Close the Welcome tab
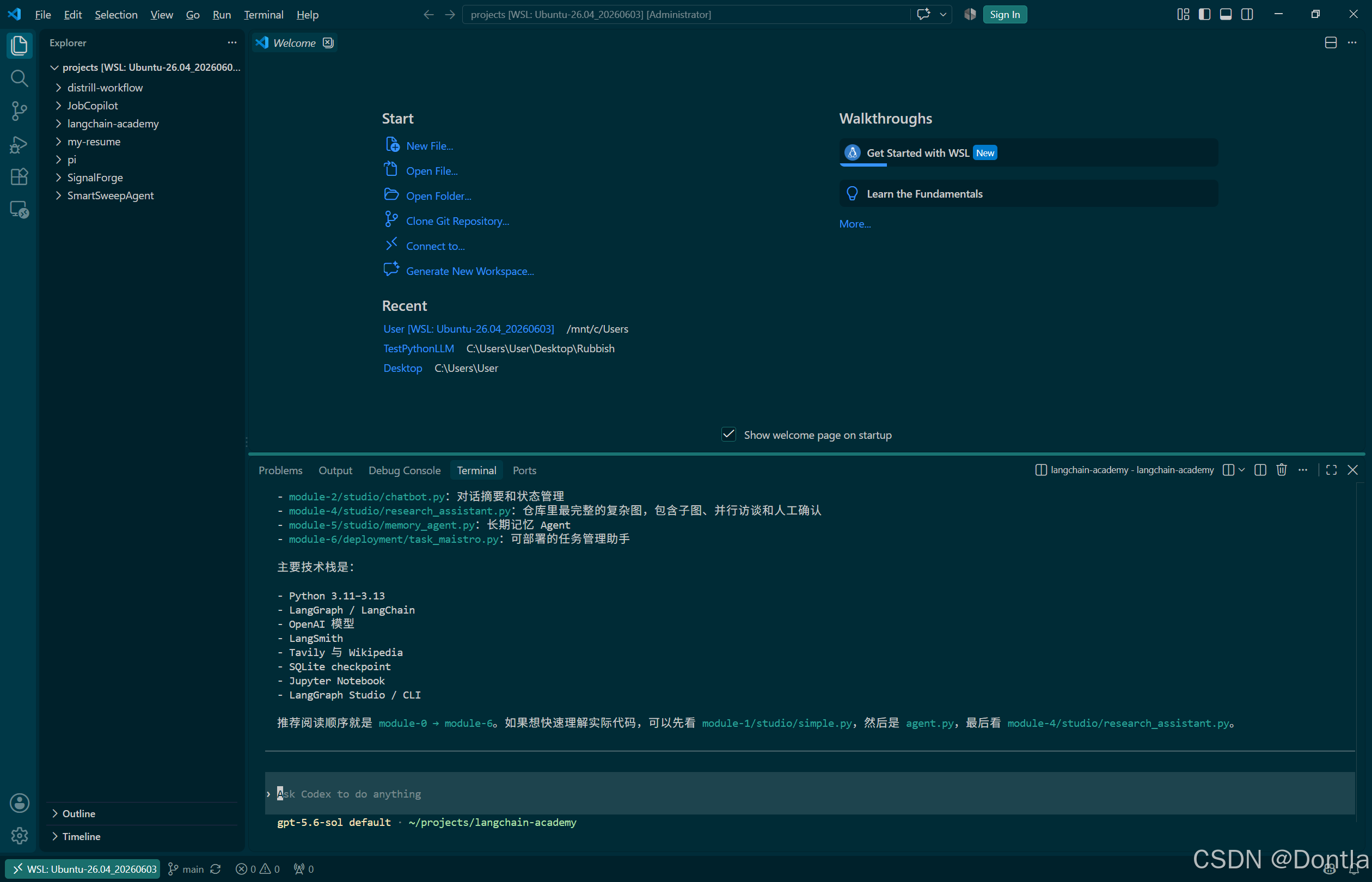This screenshot has height=882, width=1372. tap(328, 42)
